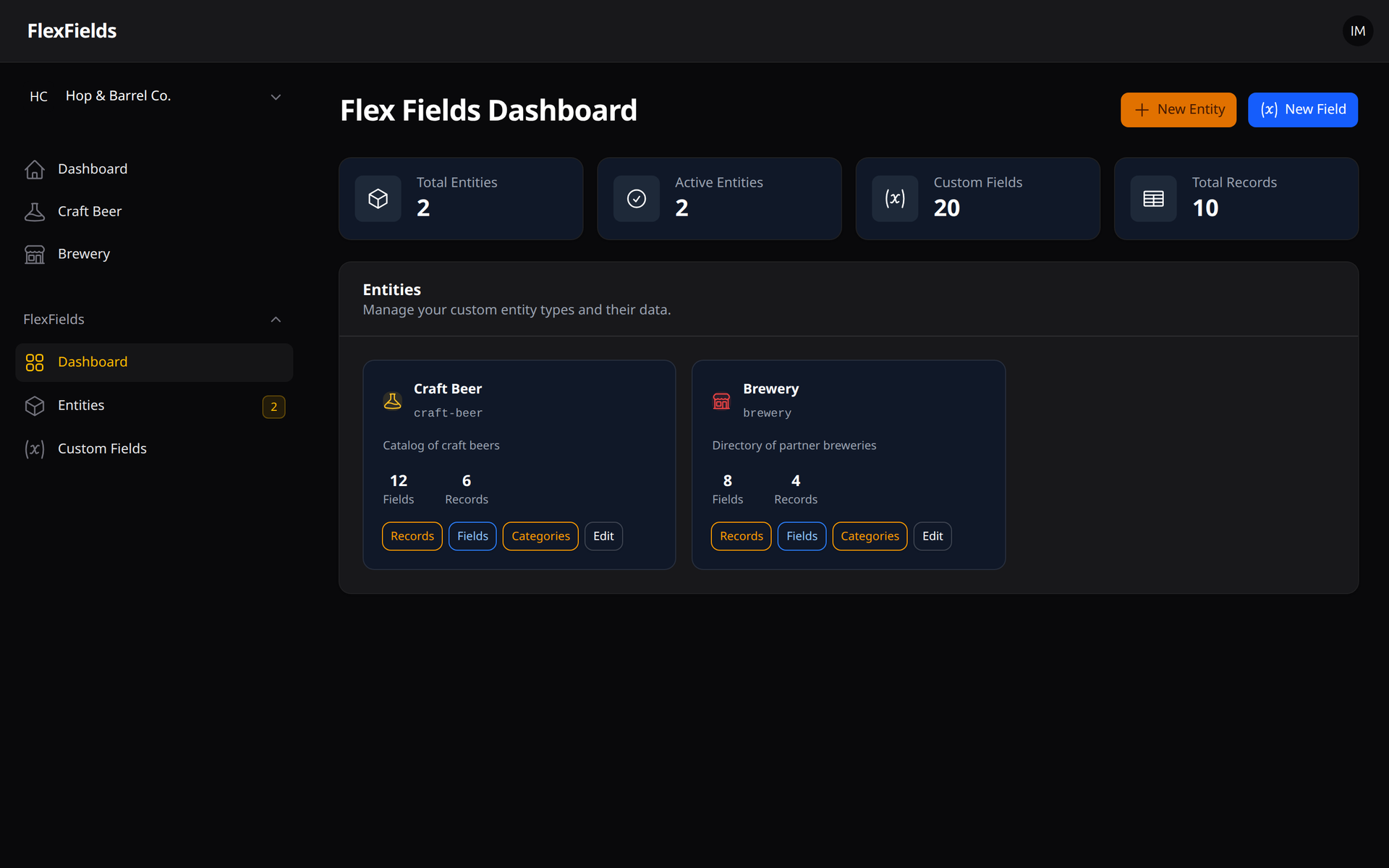Click the cube icon in Total Entities card
Viewport: 1389px width, 868px height.
click(378, 199)
